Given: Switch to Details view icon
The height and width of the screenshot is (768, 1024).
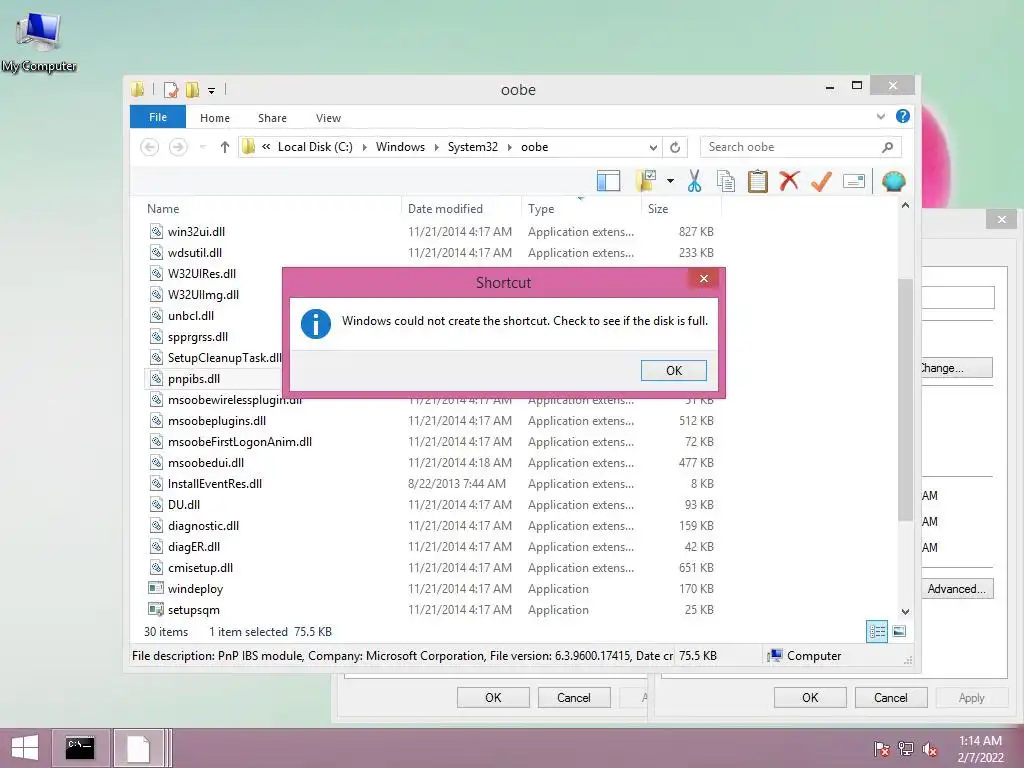Looking at the screenshot, I should click(876, 631).
